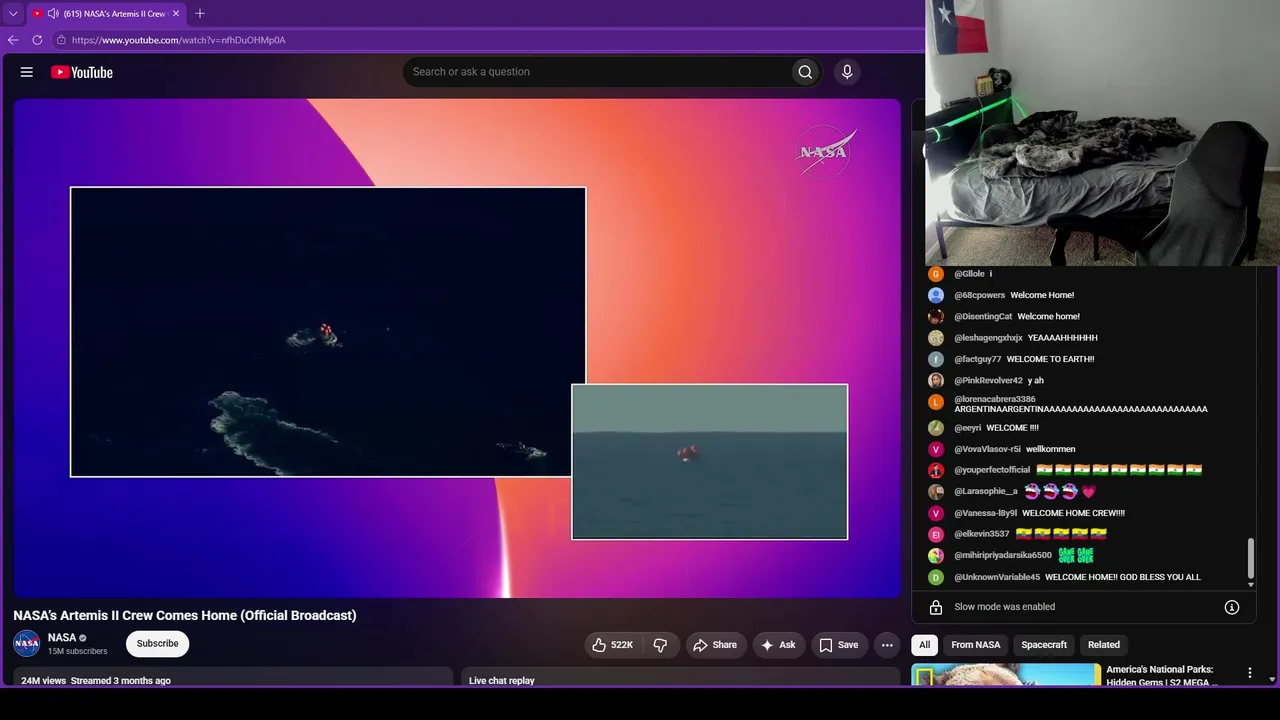Click the scroll-down arrow below the chat scrollbar
Image resolution: width=1280 pixels, height=720 pixels.
coord(1250,584)
